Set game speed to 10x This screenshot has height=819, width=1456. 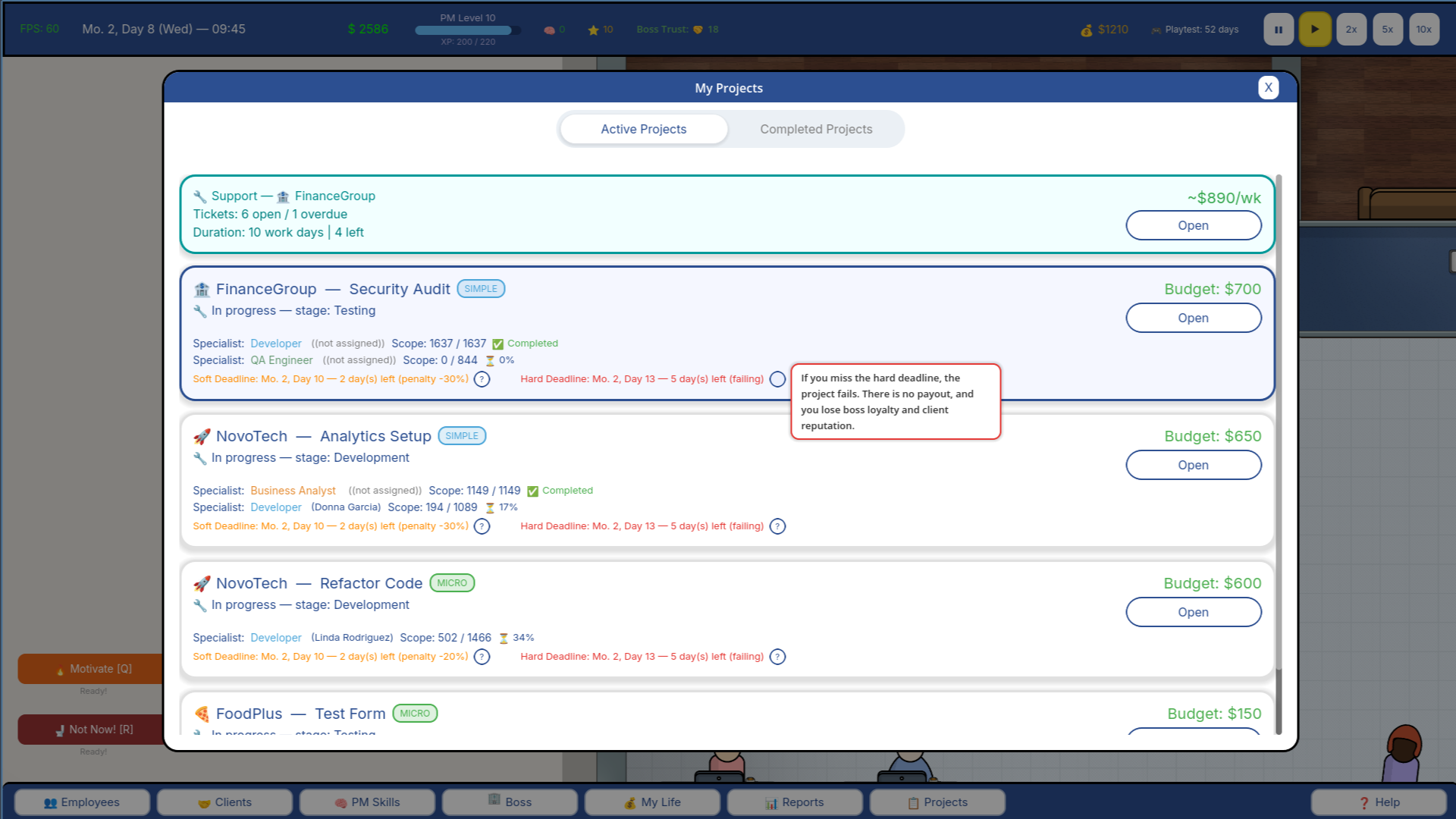(1424, 30)
